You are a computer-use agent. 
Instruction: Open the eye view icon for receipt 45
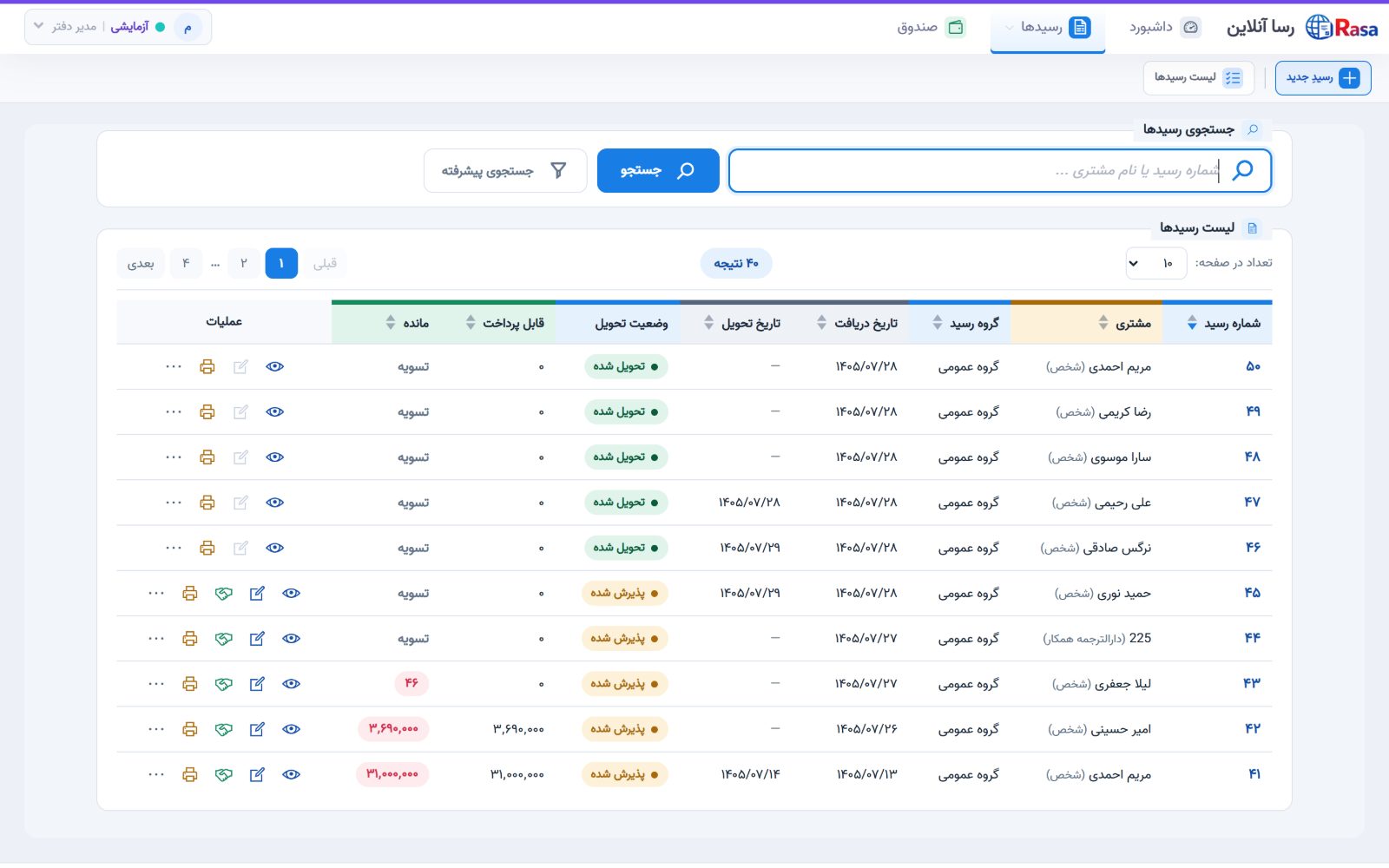[x=292, y=594]
